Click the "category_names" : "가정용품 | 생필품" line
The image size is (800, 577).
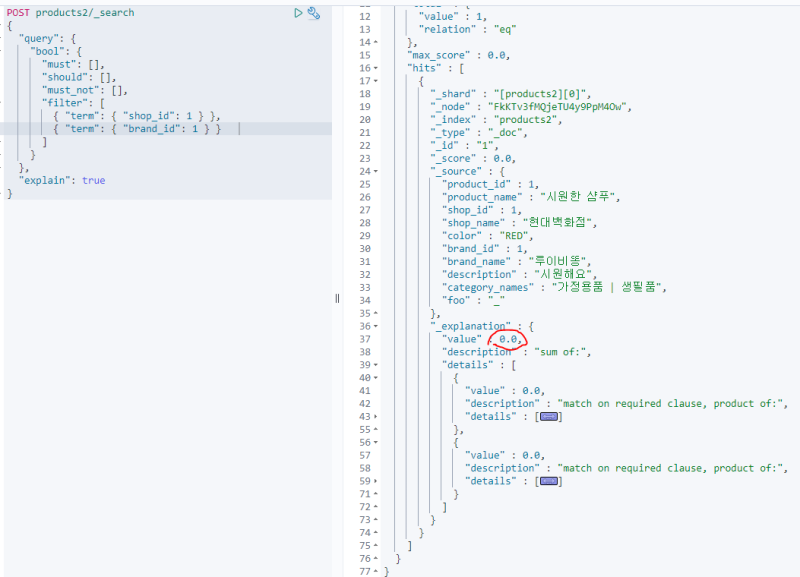coord(554,287)
